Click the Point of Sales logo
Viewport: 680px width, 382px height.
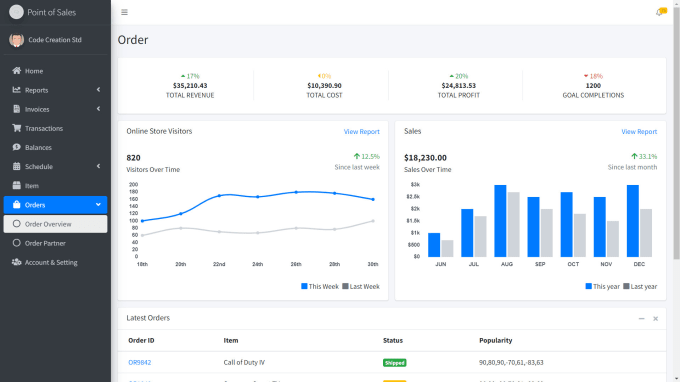tap(16, 12)
